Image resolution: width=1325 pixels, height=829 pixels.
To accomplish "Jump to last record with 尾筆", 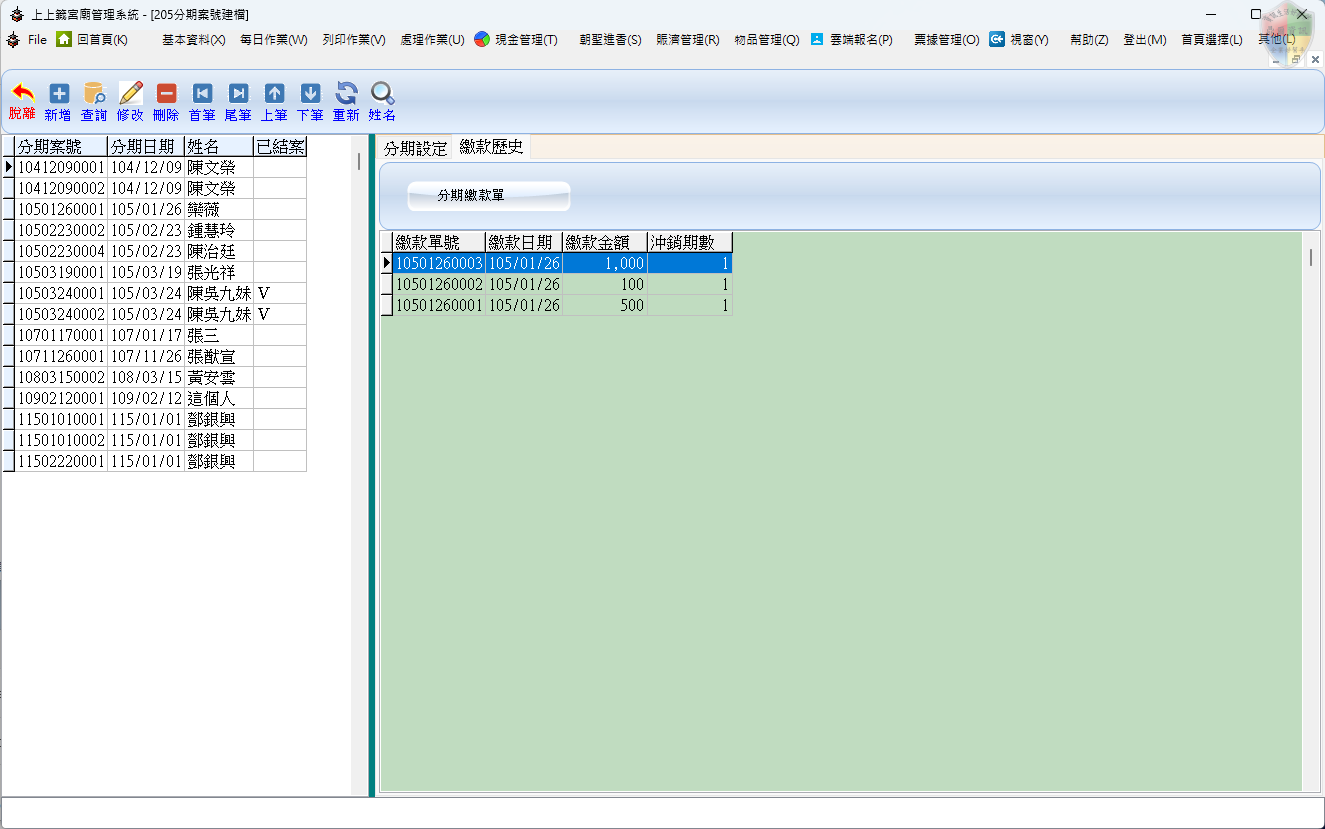I will [238, 94].
